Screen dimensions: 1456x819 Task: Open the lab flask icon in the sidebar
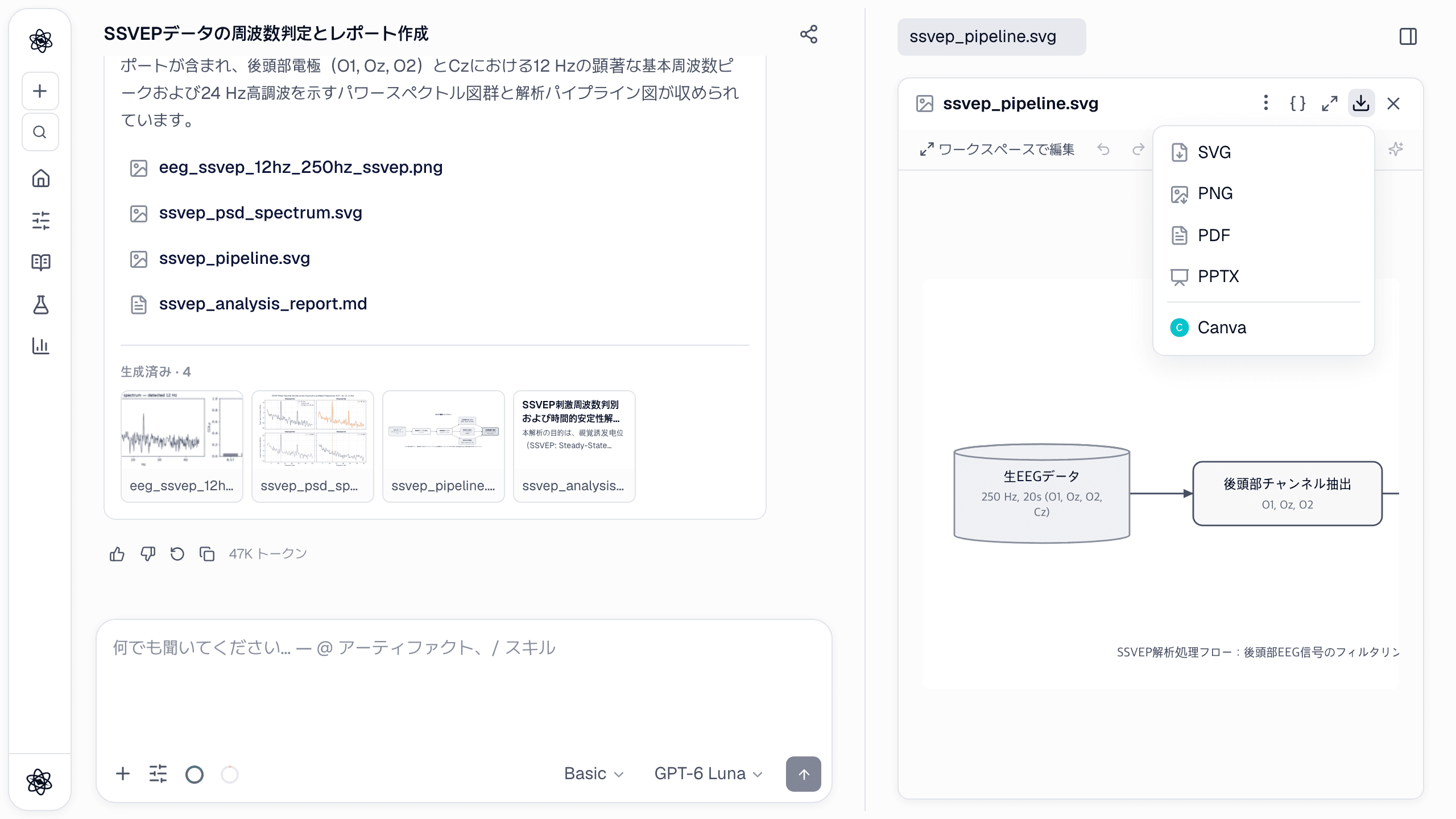pyautogui.click(x=40, y=304)
